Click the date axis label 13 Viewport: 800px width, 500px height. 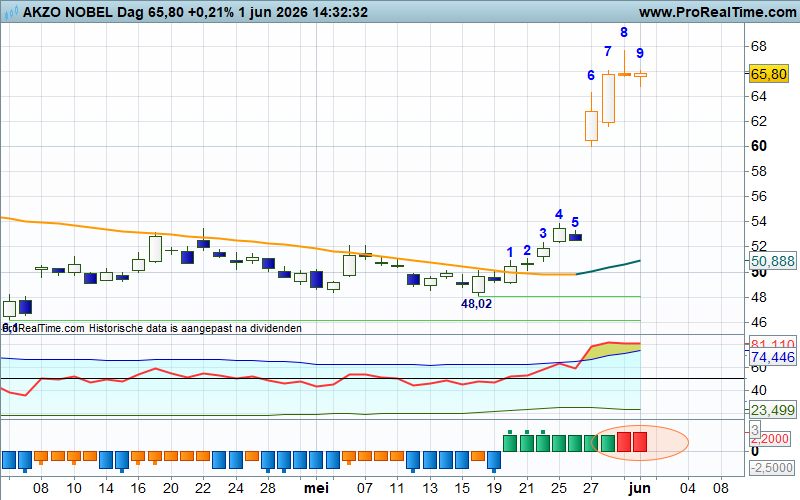430,488
